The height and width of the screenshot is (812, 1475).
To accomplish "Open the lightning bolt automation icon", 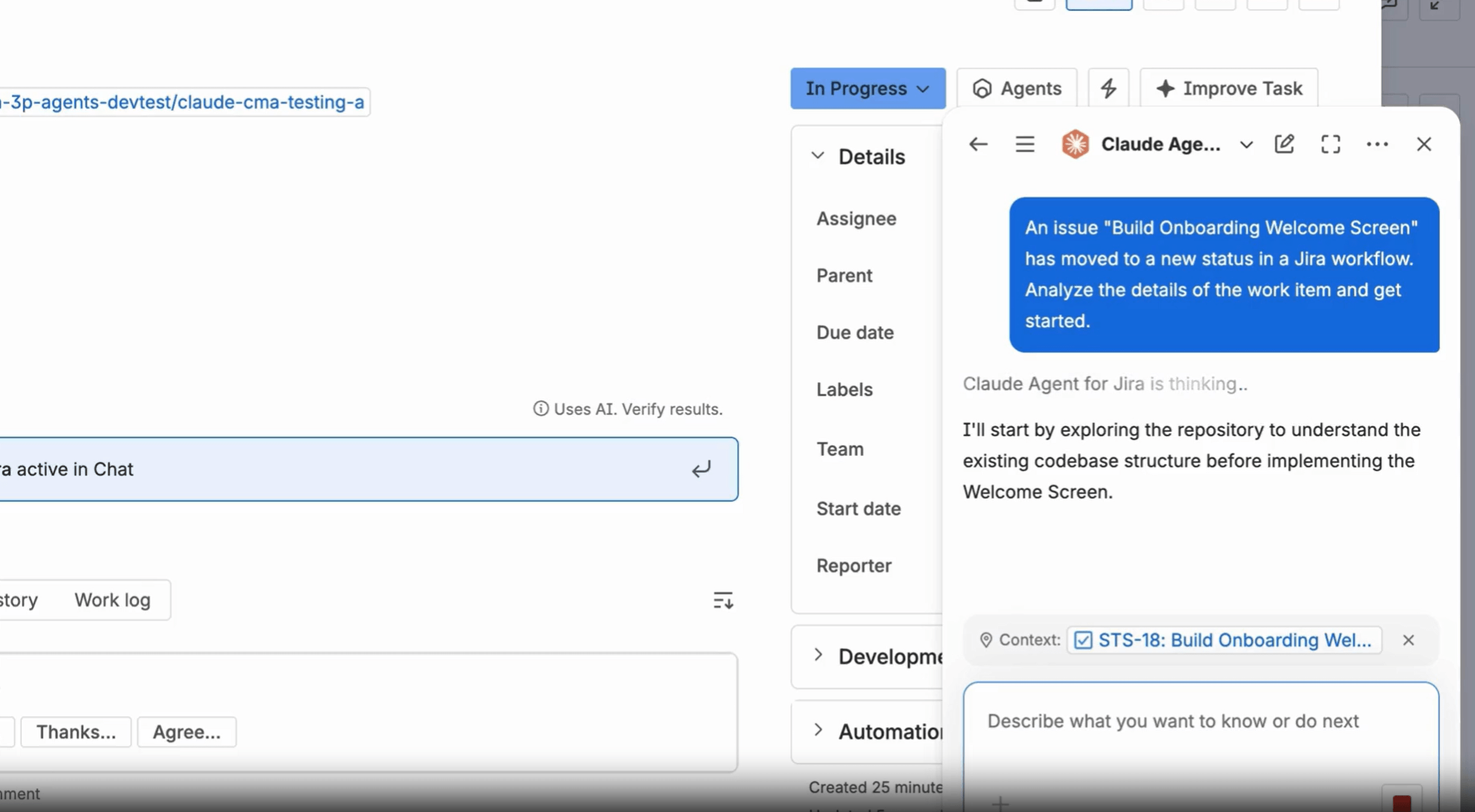I will (x=1108, y=88).
